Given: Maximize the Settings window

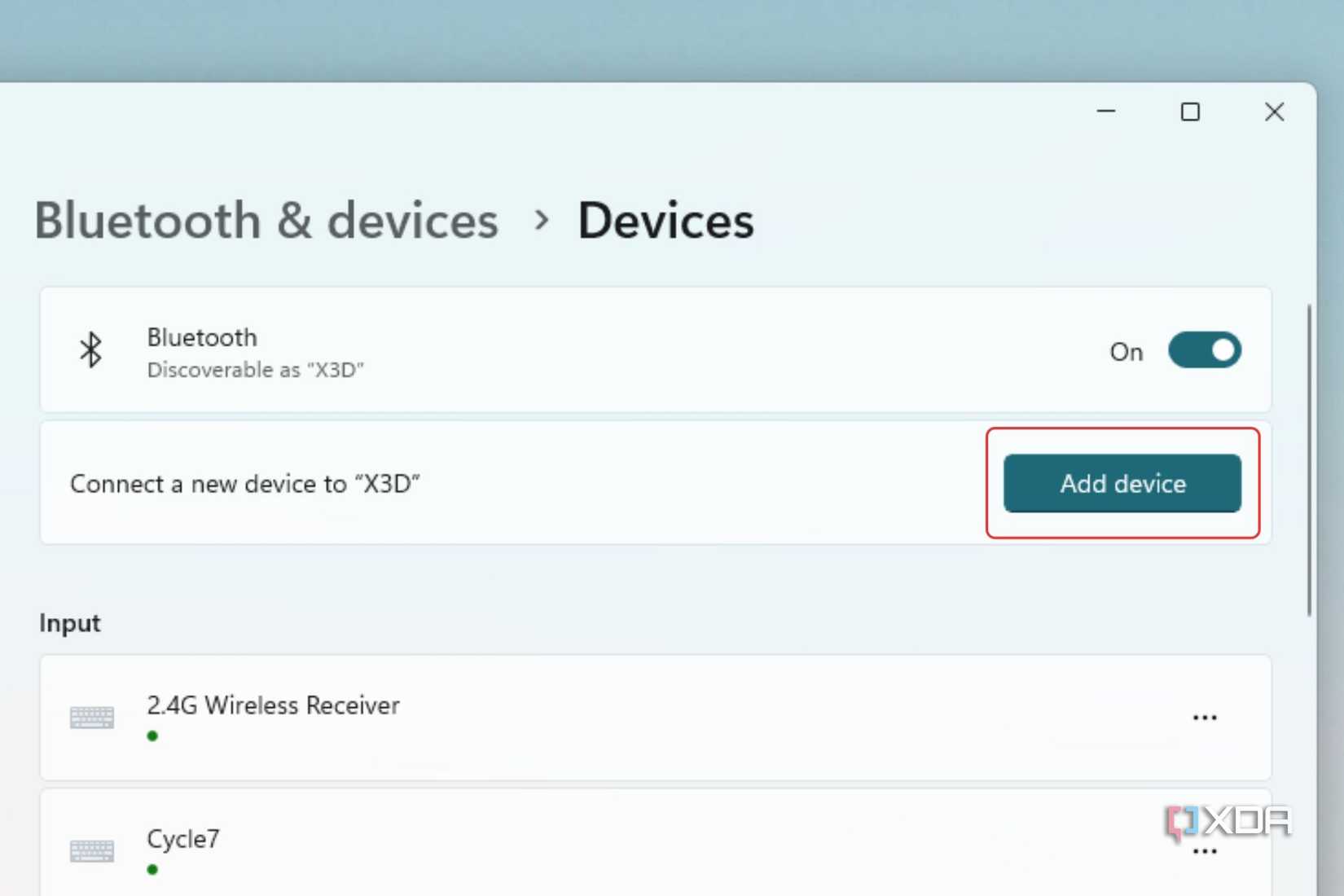Looking at the screenshot, I should coord(1190,112).
